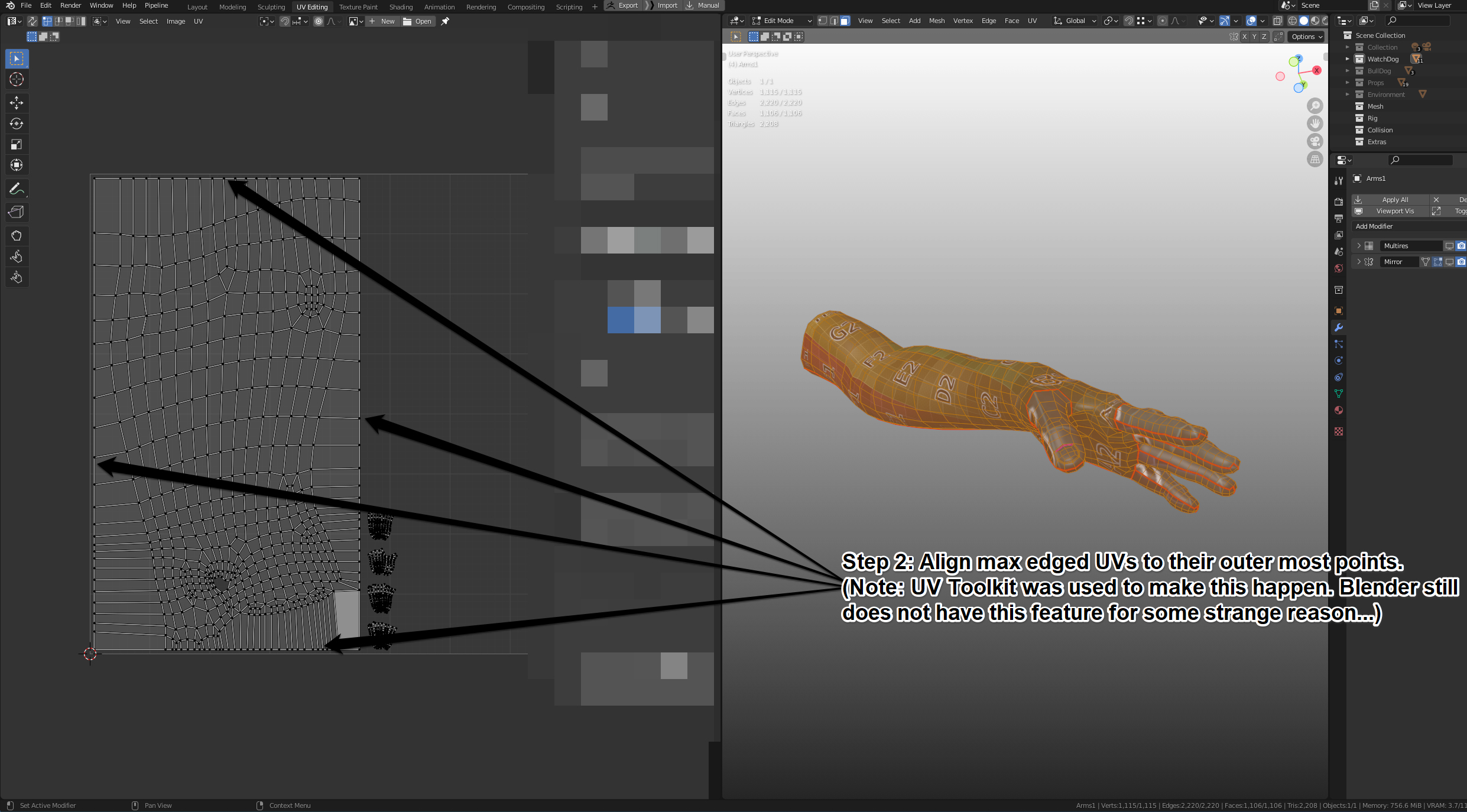Switch to the Sculpting workspace tab

(x=271, y=7)
